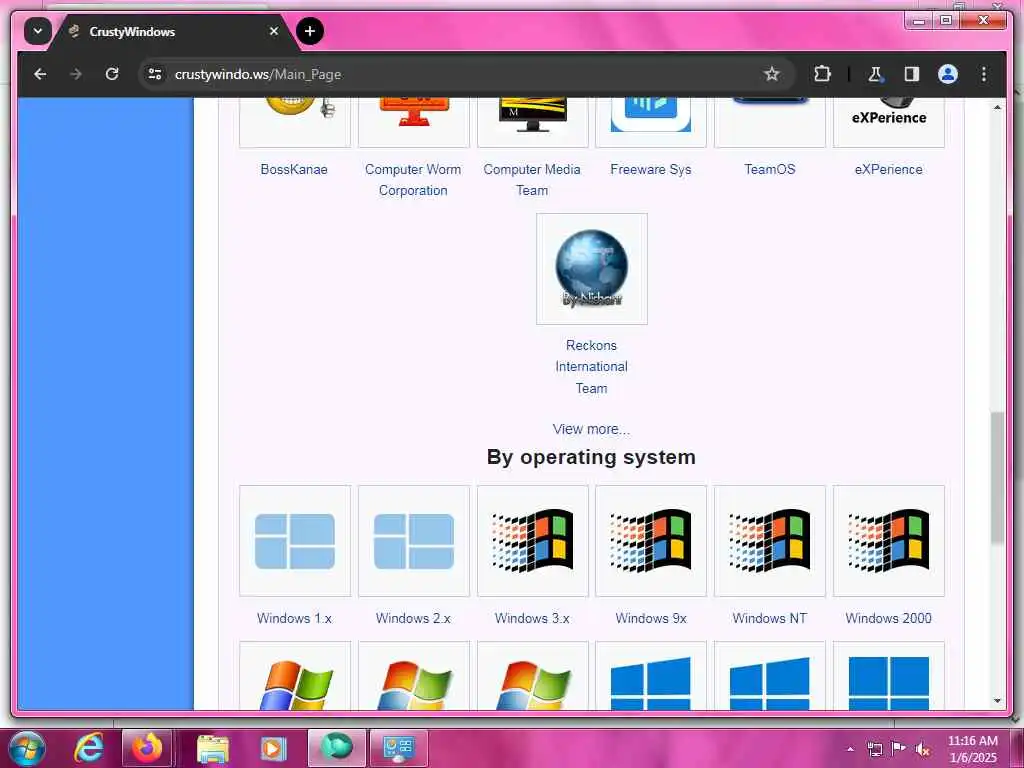Click the Freeware Sys logo image
1024x768 pixels.
(651, 121)
